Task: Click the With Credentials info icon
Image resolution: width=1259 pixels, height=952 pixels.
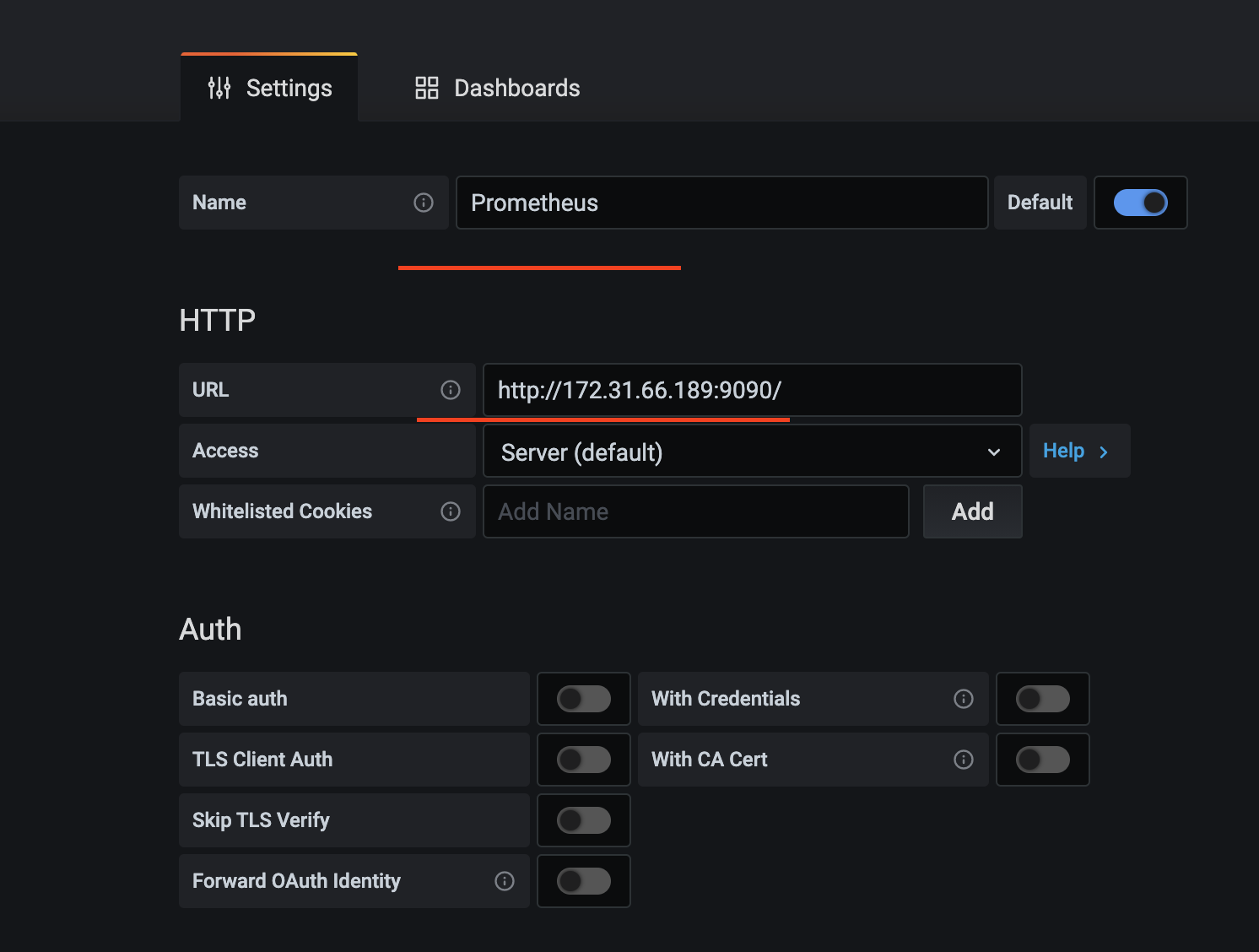Action: [964, 699]
